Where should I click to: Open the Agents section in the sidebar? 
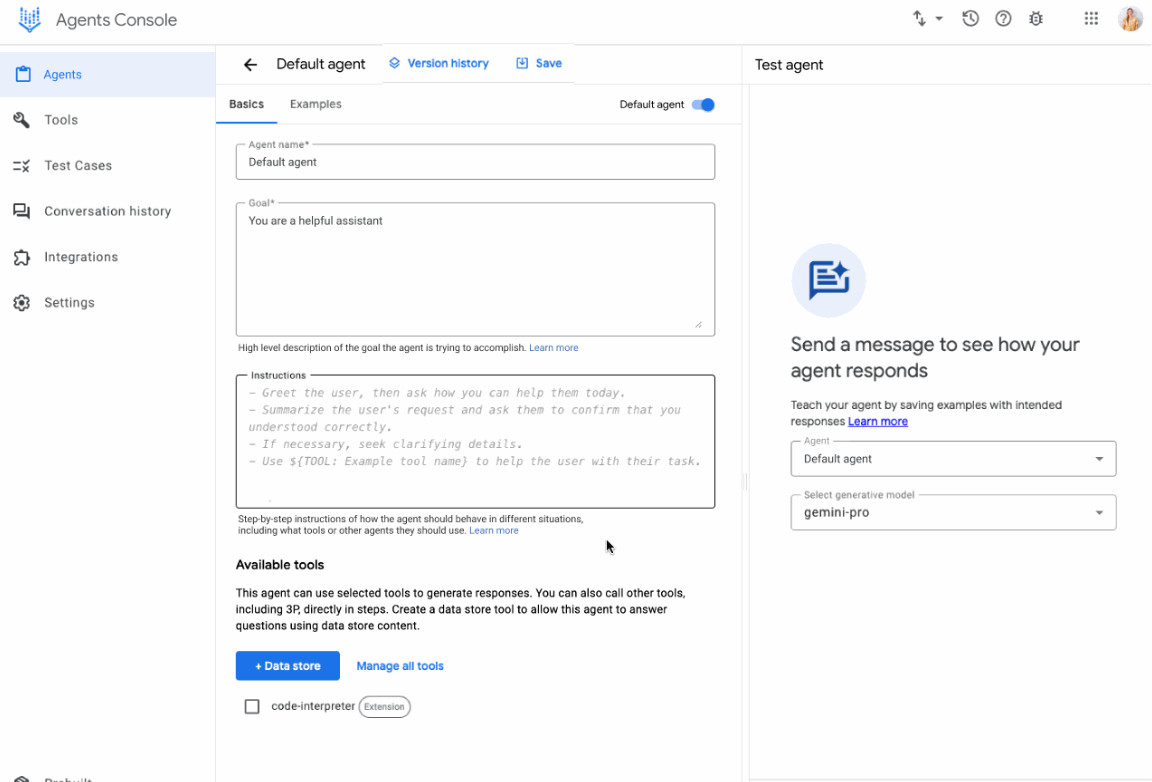62,73
